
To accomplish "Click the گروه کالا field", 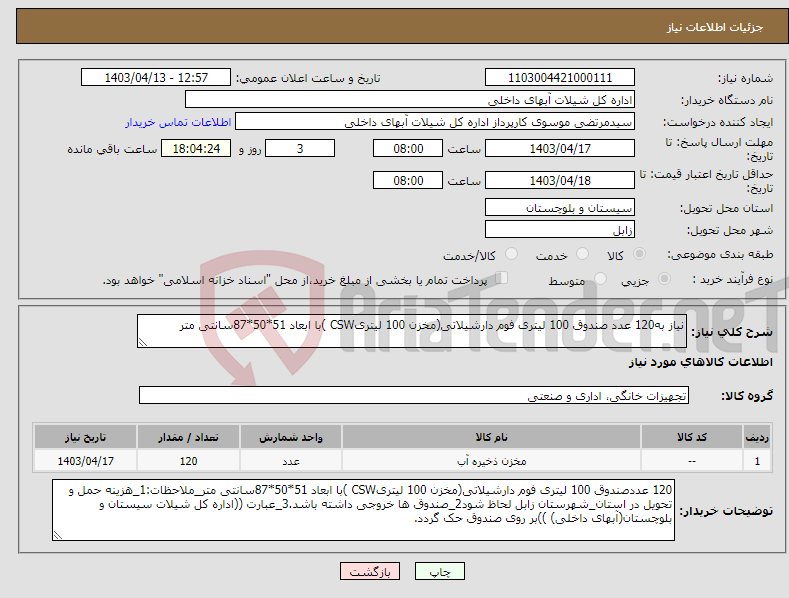I will tap(414, 396).
